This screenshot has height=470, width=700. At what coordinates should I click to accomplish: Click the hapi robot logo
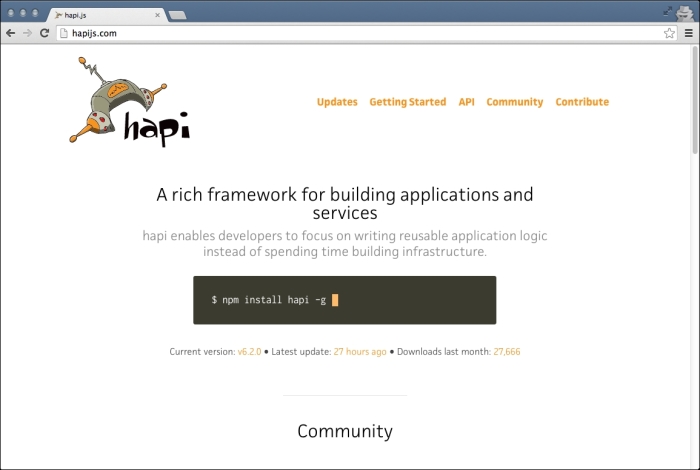[129, 102]
